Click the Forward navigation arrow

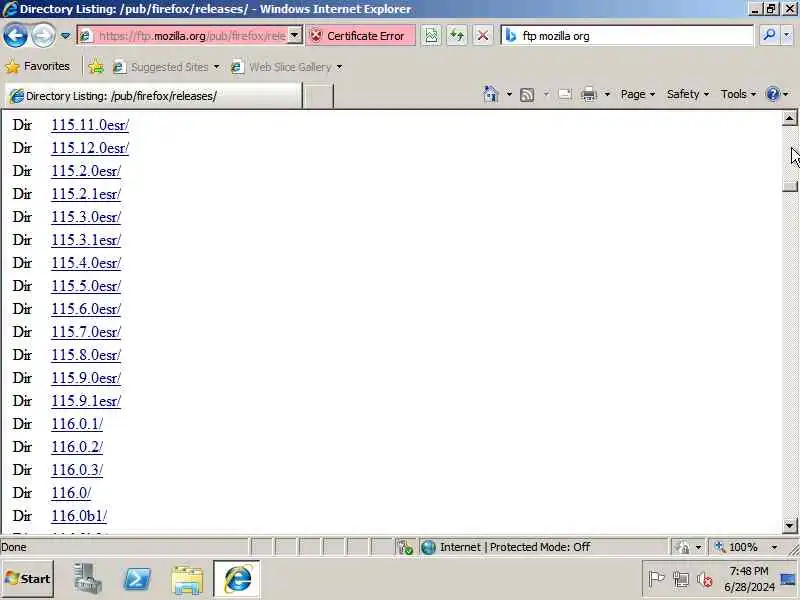click(43, 36)
